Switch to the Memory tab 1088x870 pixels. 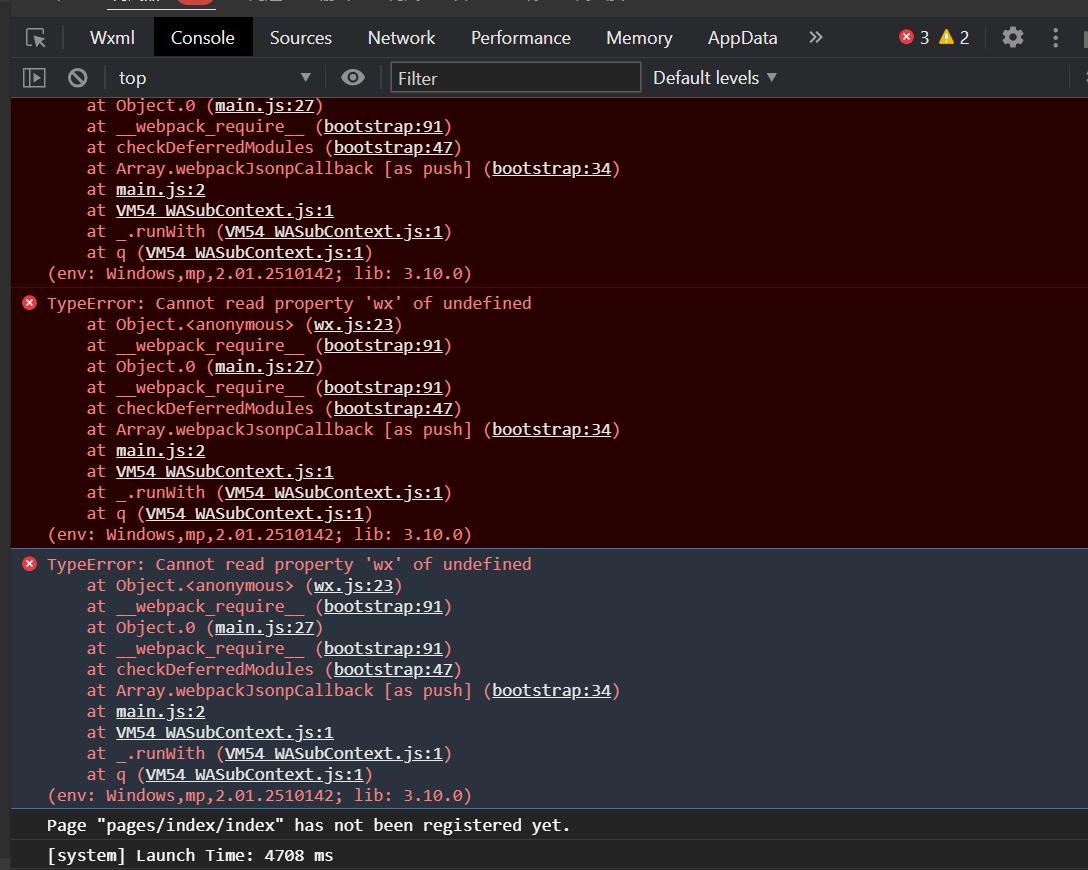[639, 38]
